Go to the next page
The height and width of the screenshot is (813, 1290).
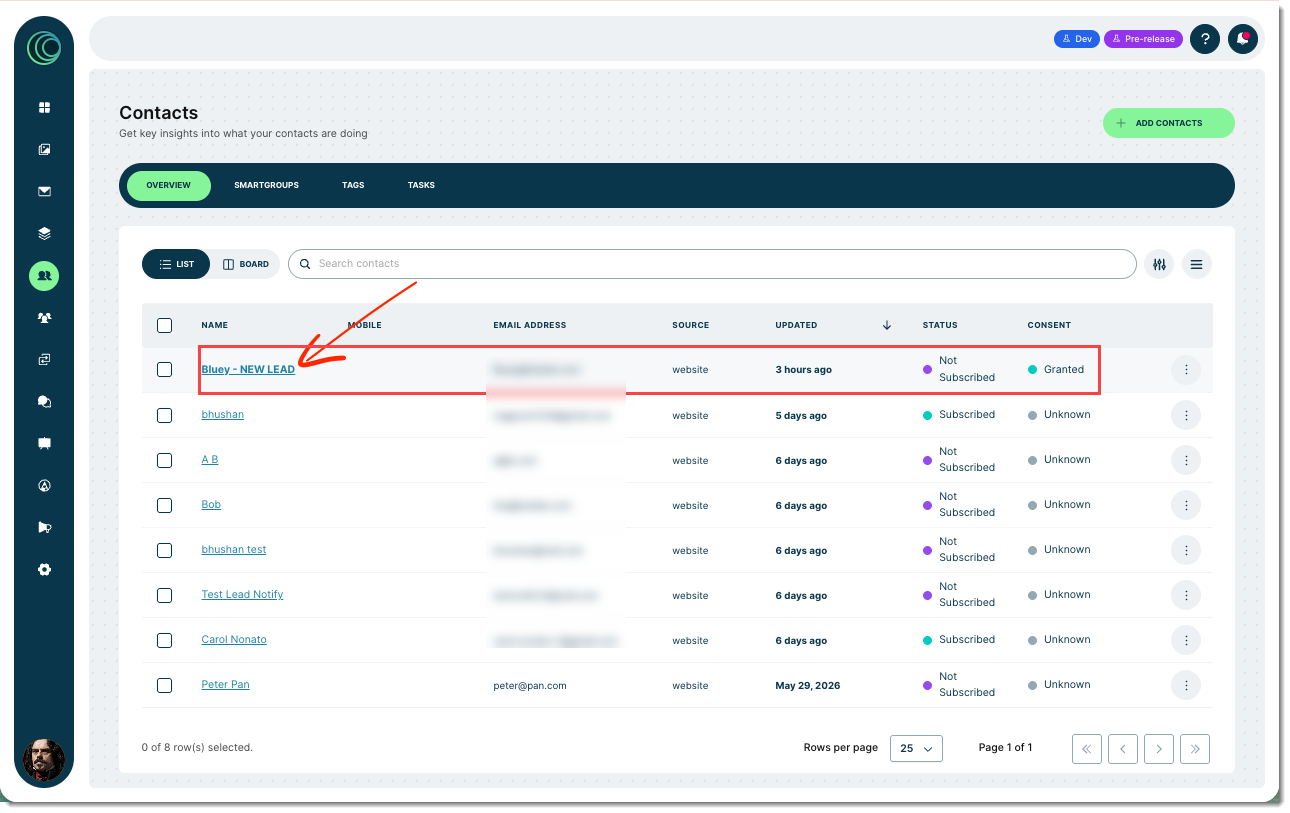click(1159, 748)
